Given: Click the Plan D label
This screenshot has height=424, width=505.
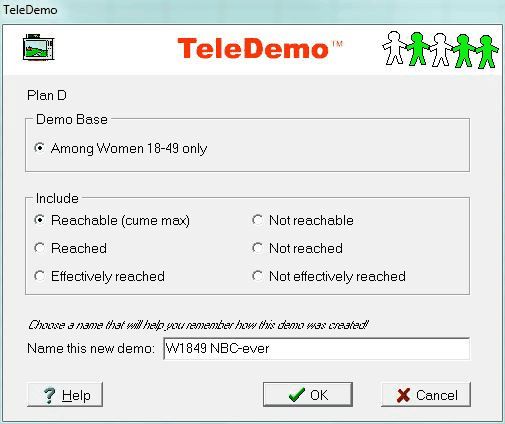Looking at the screenshot, I should click(47, 95).
